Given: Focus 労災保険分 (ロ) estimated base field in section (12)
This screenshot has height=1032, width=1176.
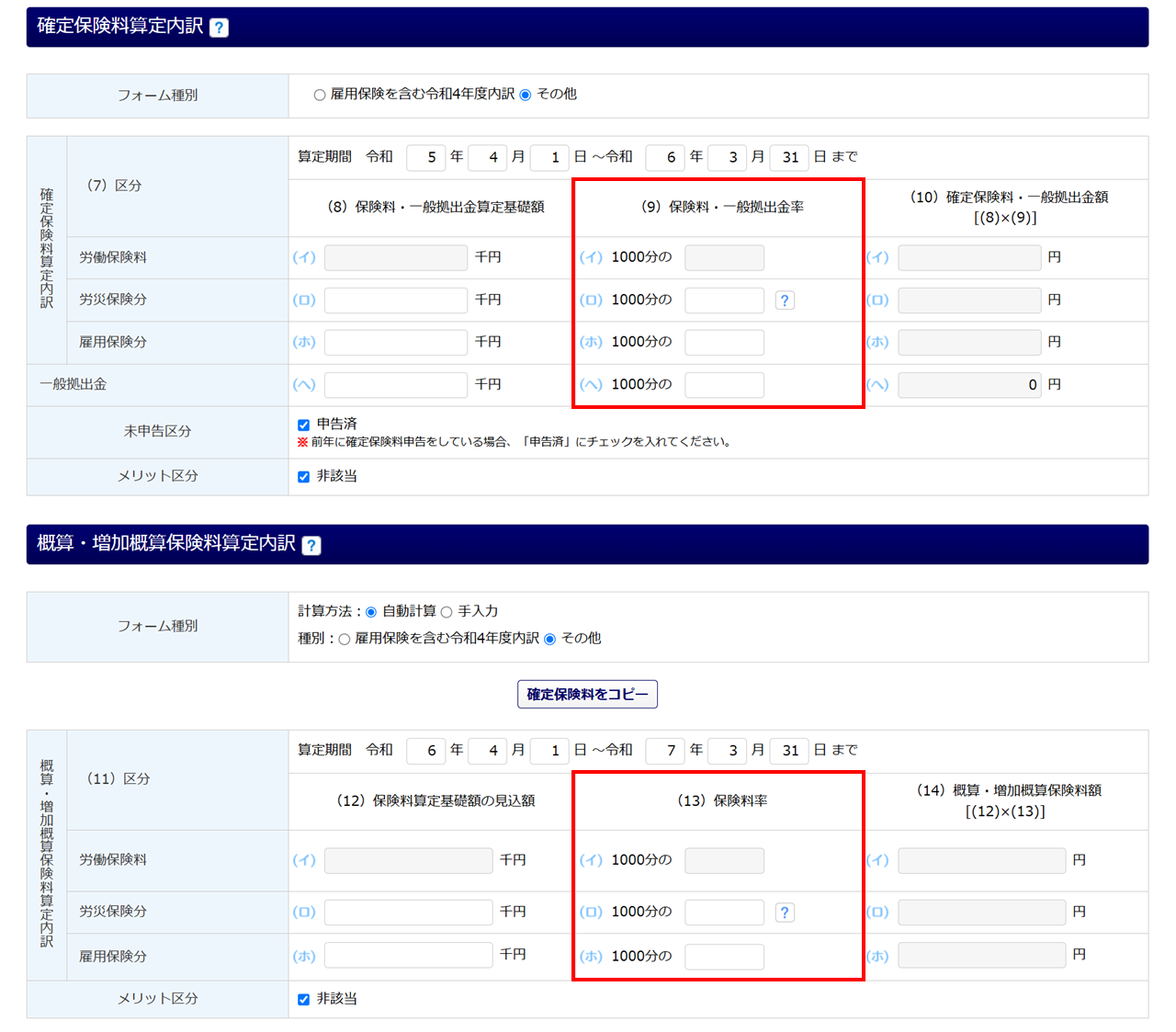Looking at the screenshot, I should click(x=409, y=913).
